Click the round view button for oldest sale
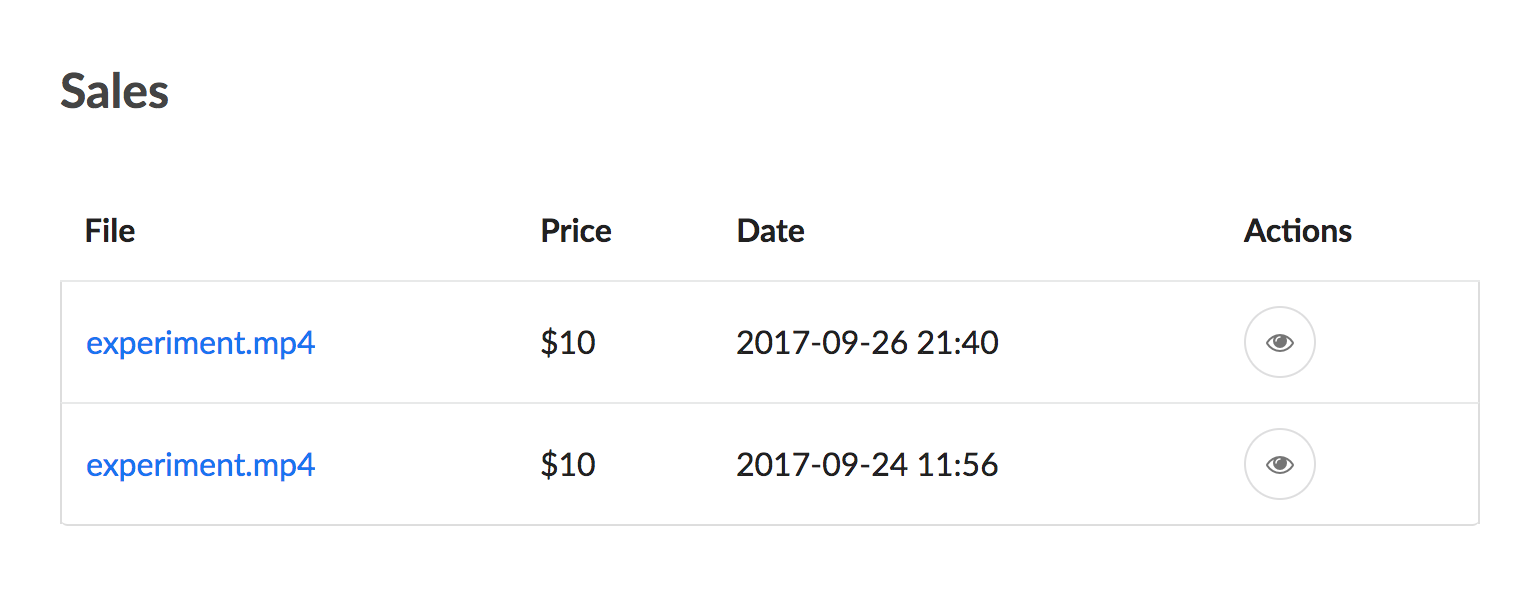The width and height of the screenshot is (1540, 612). [x=1279, y=464]
